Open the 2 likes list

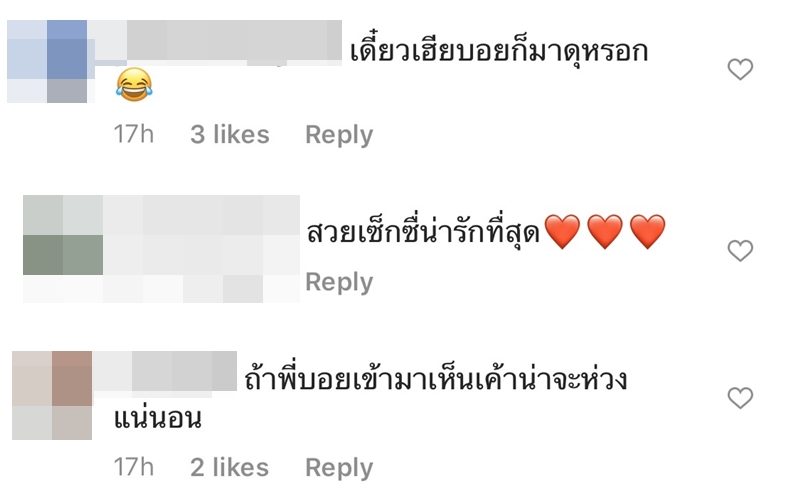[230, 467]
